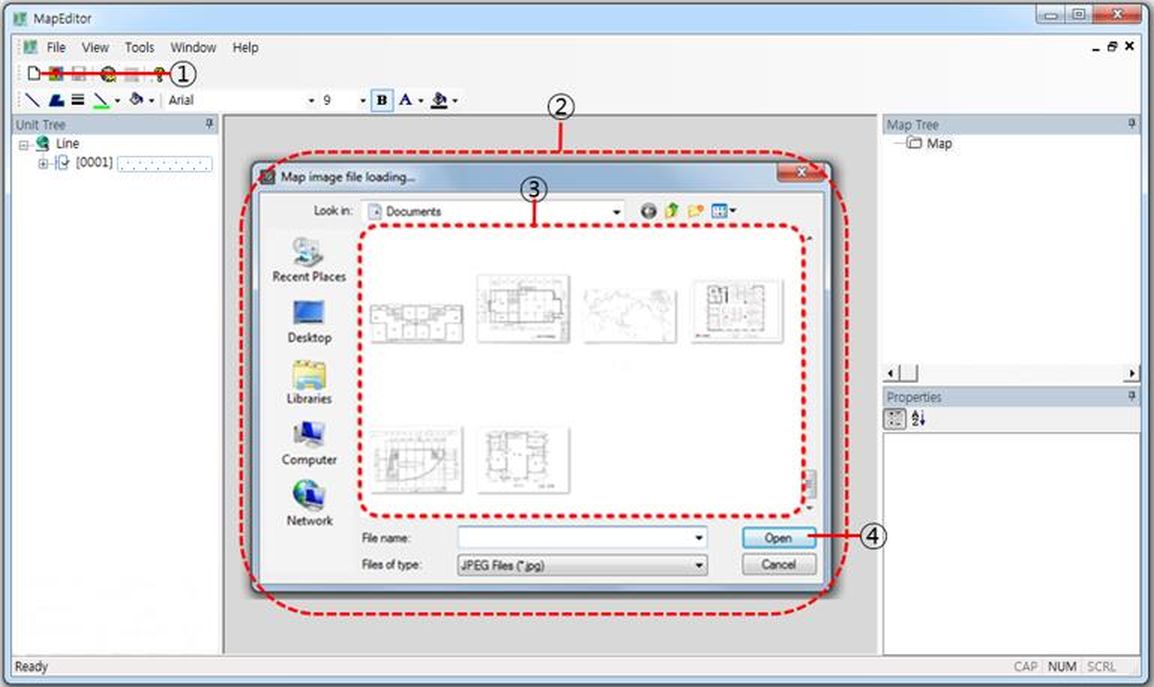The height and width of the screenshot is (687, 1154).
Task: Open the font color picker dropdown
Action: 420,100
